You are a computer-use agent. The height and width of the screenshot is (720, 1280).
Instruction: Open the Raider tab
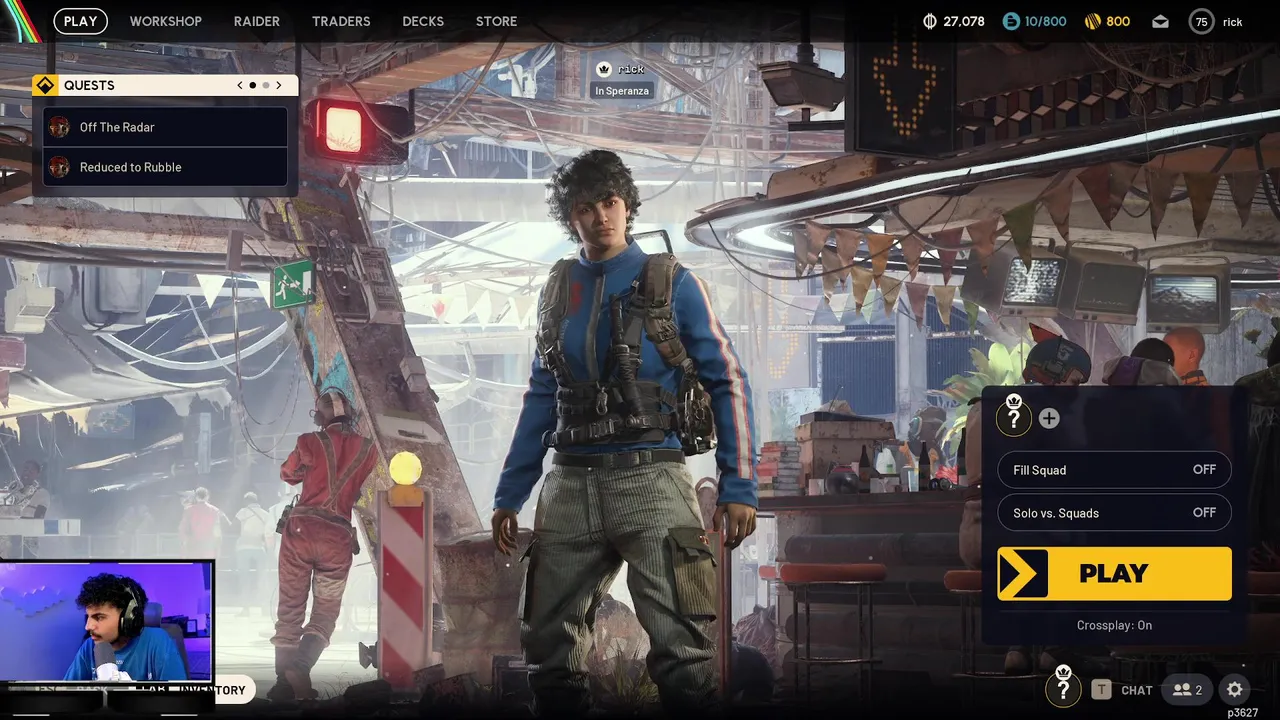click(257, 21)
